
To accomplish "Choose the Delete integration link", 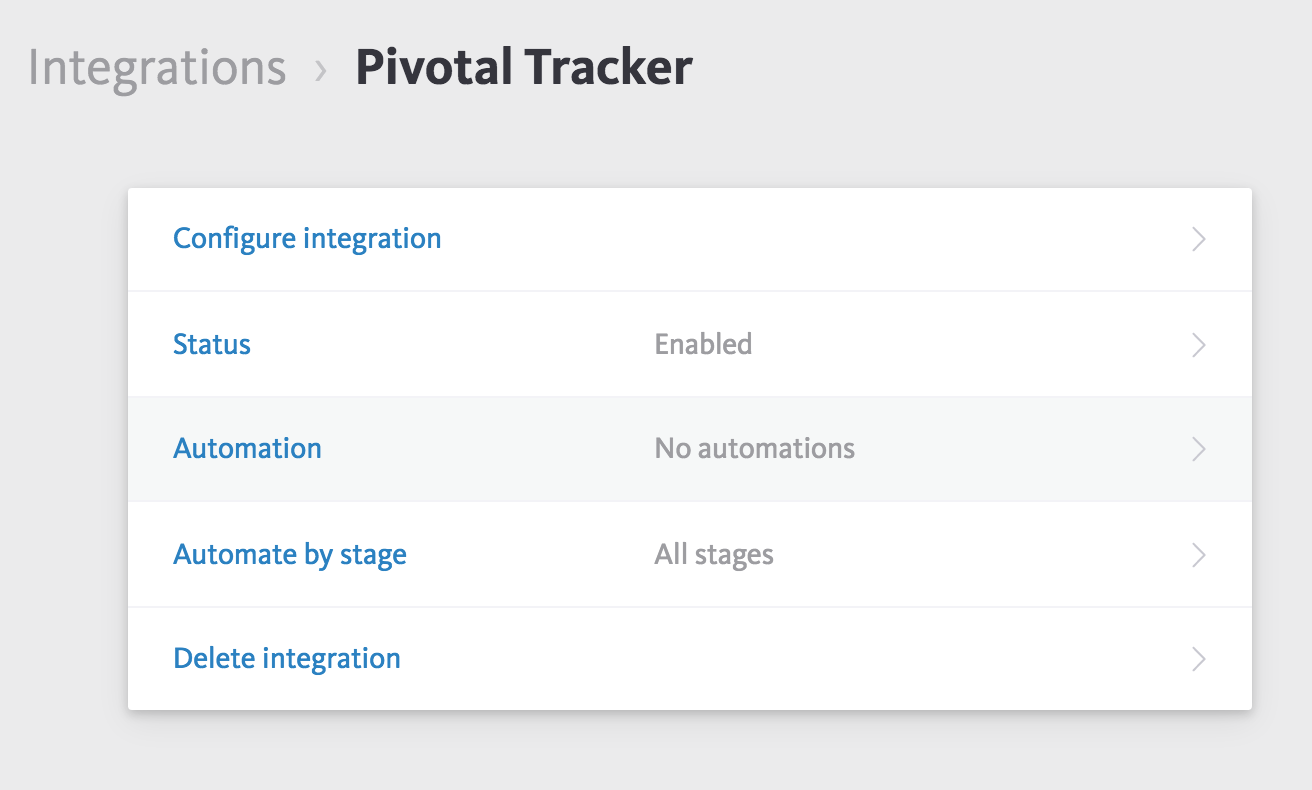I will point(287,658).
